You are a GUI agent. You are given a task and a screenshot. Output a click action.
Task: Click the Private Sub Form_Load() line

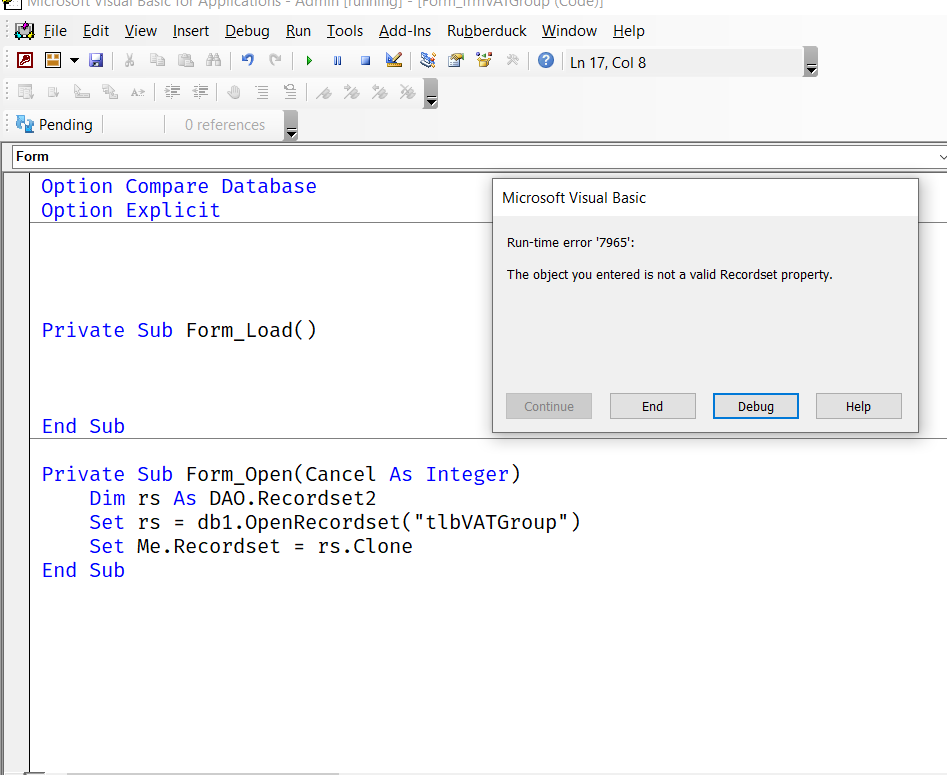179,330
